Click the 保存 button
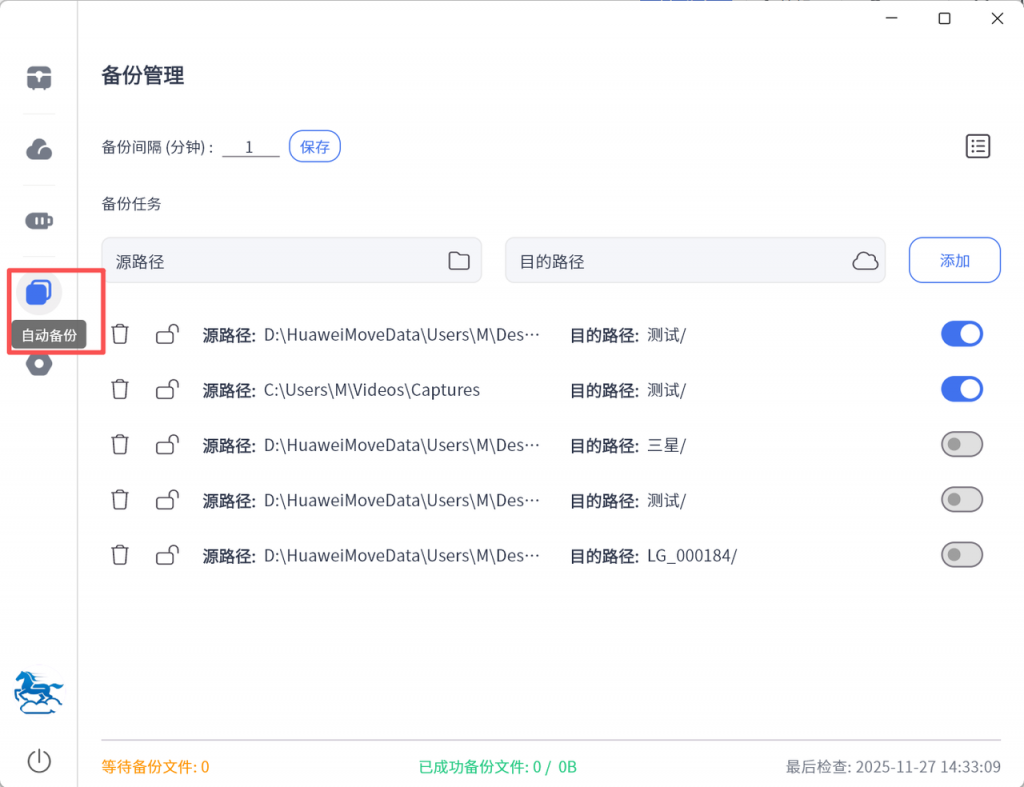 tap(315, 146)
